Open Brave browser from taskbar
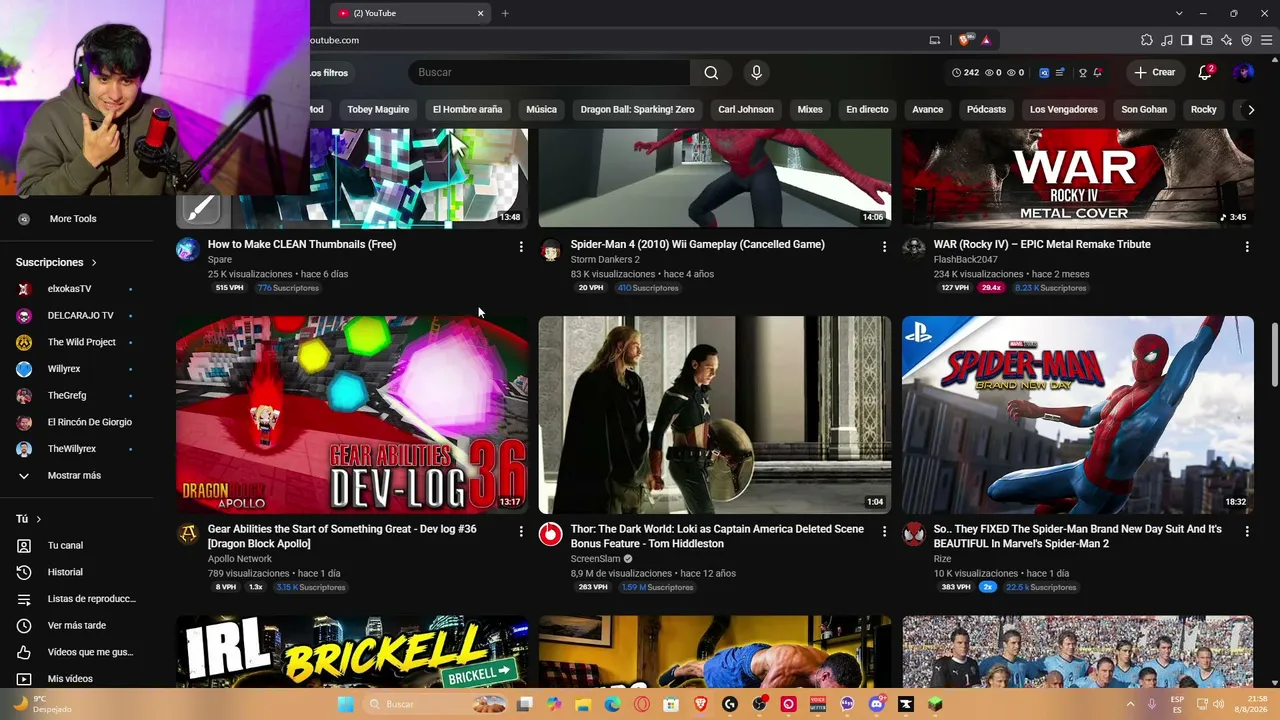 pos(700,704)
